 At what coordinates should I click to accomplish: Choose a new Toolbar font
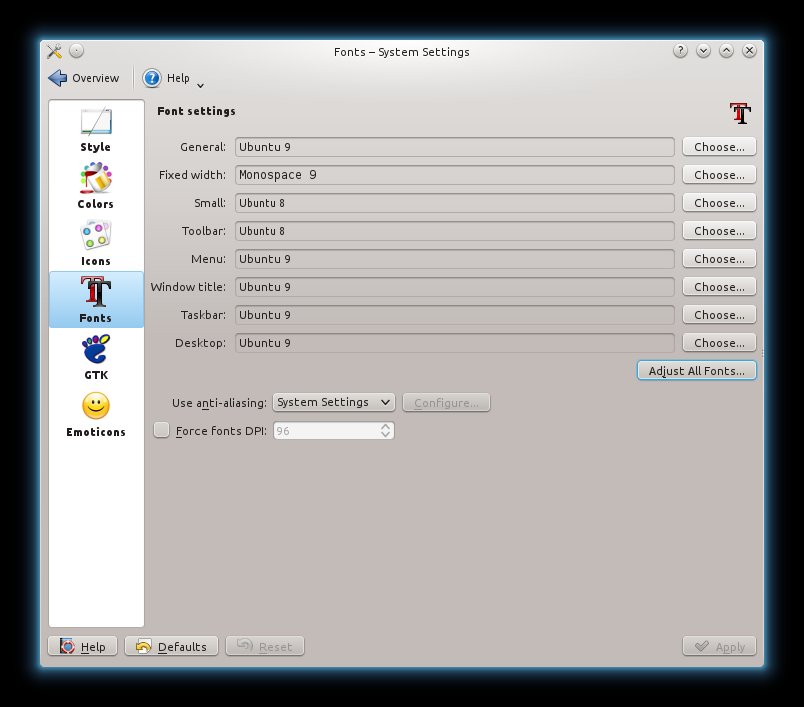719,231
